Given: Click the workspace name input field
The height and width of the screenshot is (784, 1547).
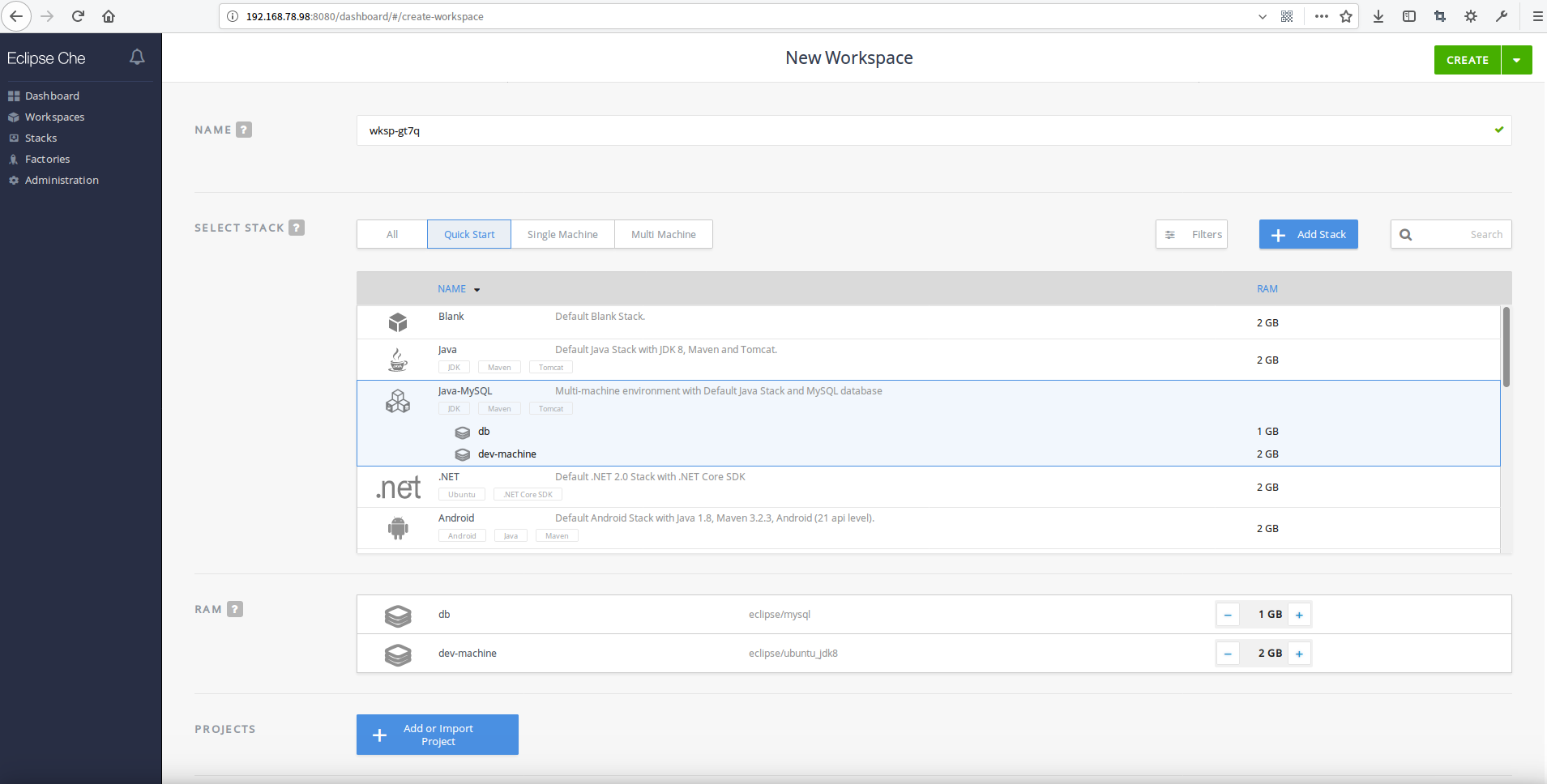Looking at the screenshot, I should tap(934, 130).
